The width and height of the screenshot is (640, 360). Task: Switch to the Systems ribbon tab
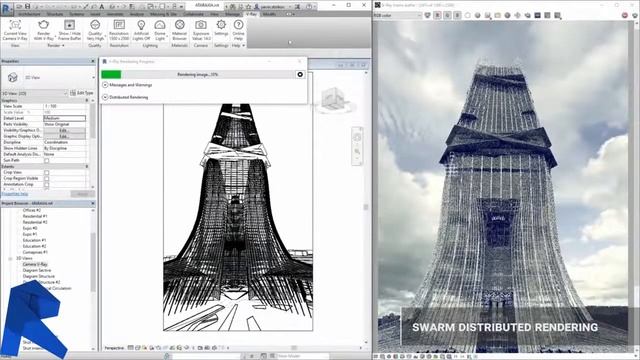pos(76,14)
